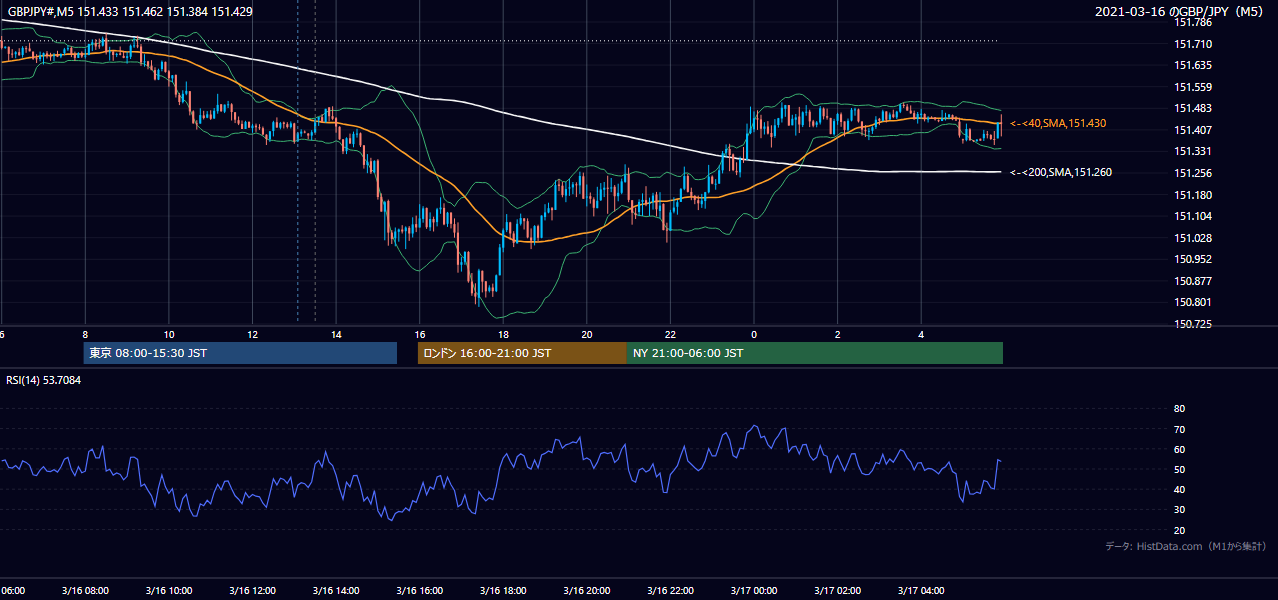Click the 3/16 10:00 date label
The width and height of the screenshot is (1278, 600).
pos(168,590)
